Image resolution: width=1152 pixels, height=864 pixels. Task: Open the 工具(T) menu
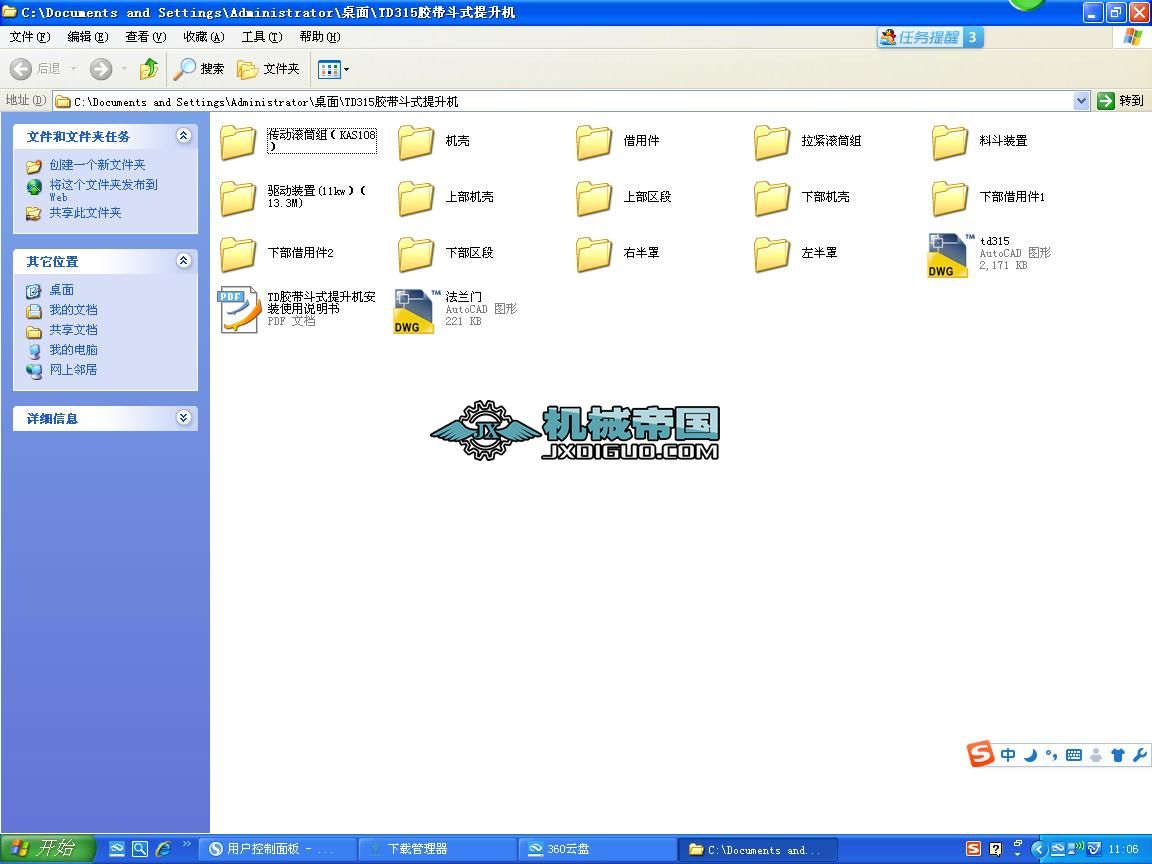pyautogui.click(x=262, y=37)
